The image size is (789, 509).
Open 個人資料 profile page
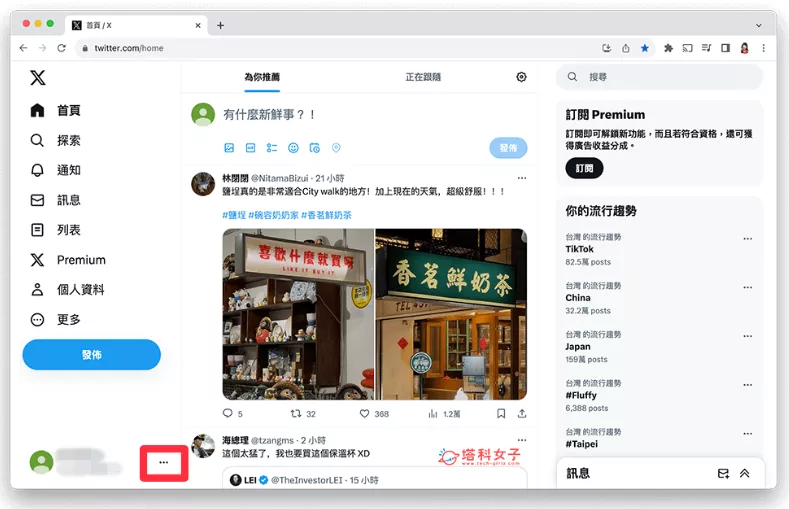pos(67,290)
